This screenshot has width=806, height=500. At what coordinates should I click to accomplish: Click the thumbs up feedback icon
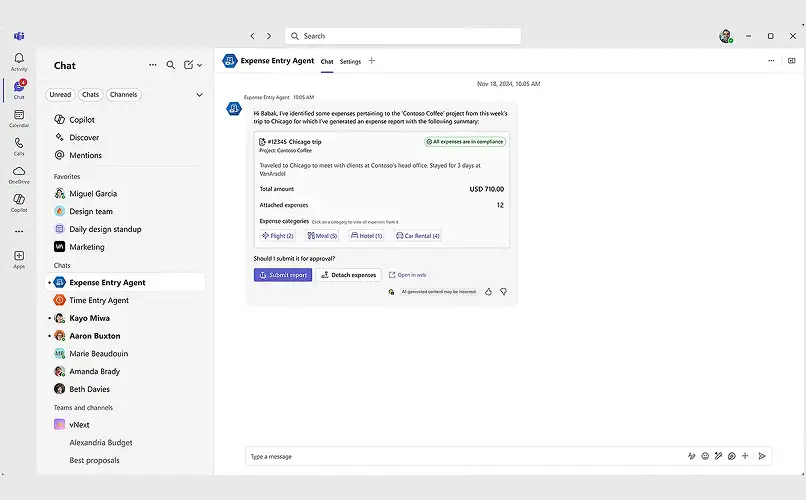(x=488, y=292)
